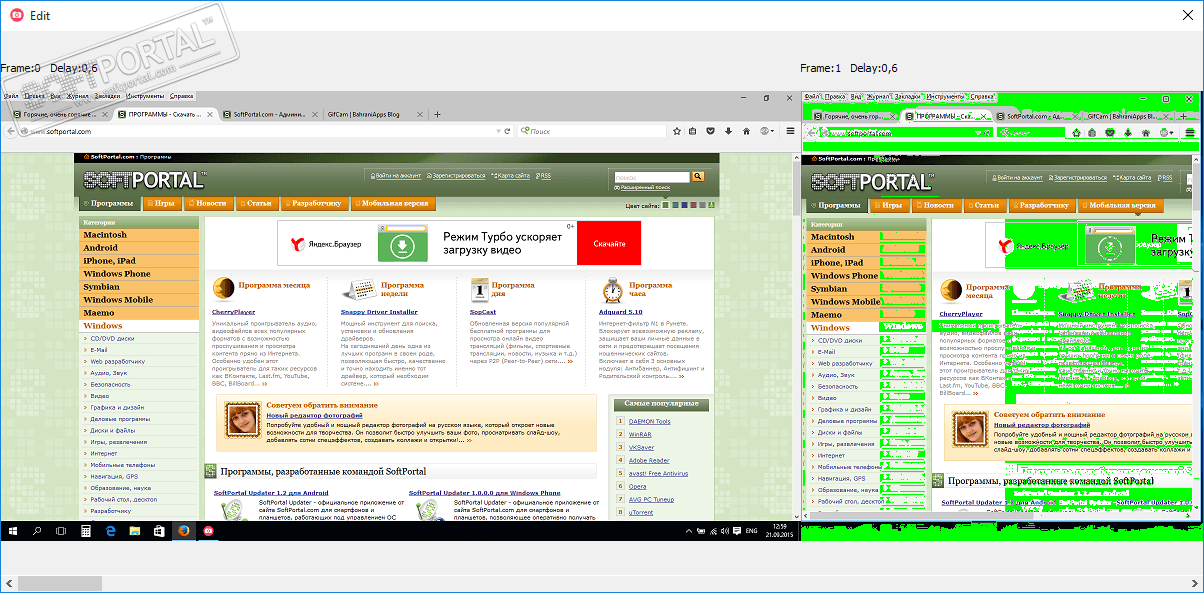
Task: Click Frame 0's Task View taskbar icon
Action: pos(61,532)
